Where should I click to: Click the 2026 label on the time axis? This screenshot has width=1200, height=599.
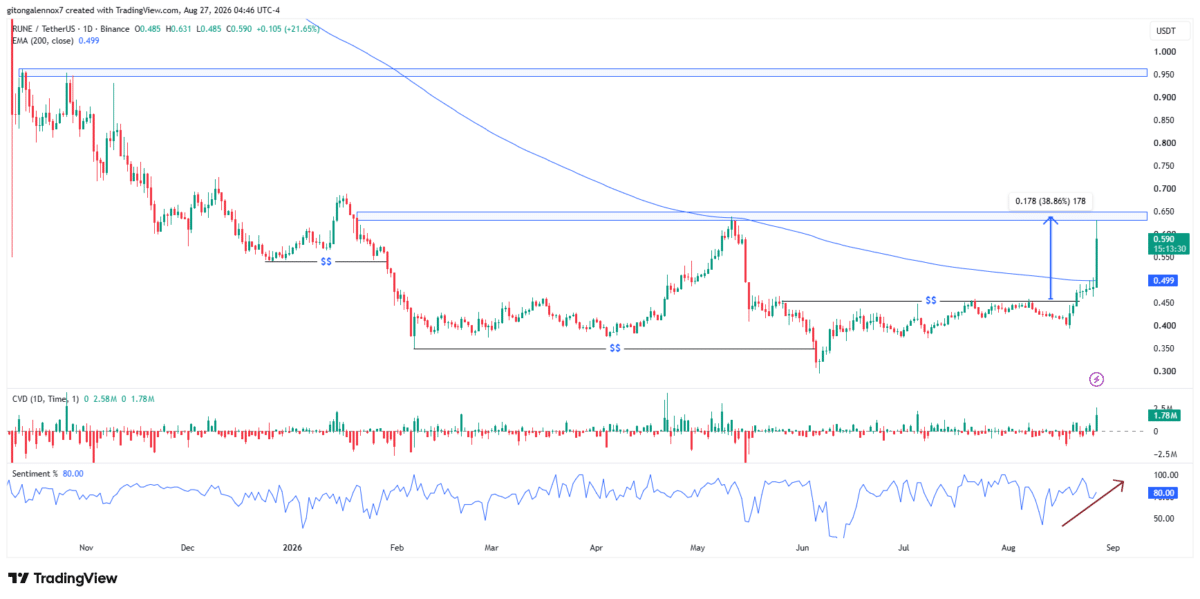click(x=292, y=548)
